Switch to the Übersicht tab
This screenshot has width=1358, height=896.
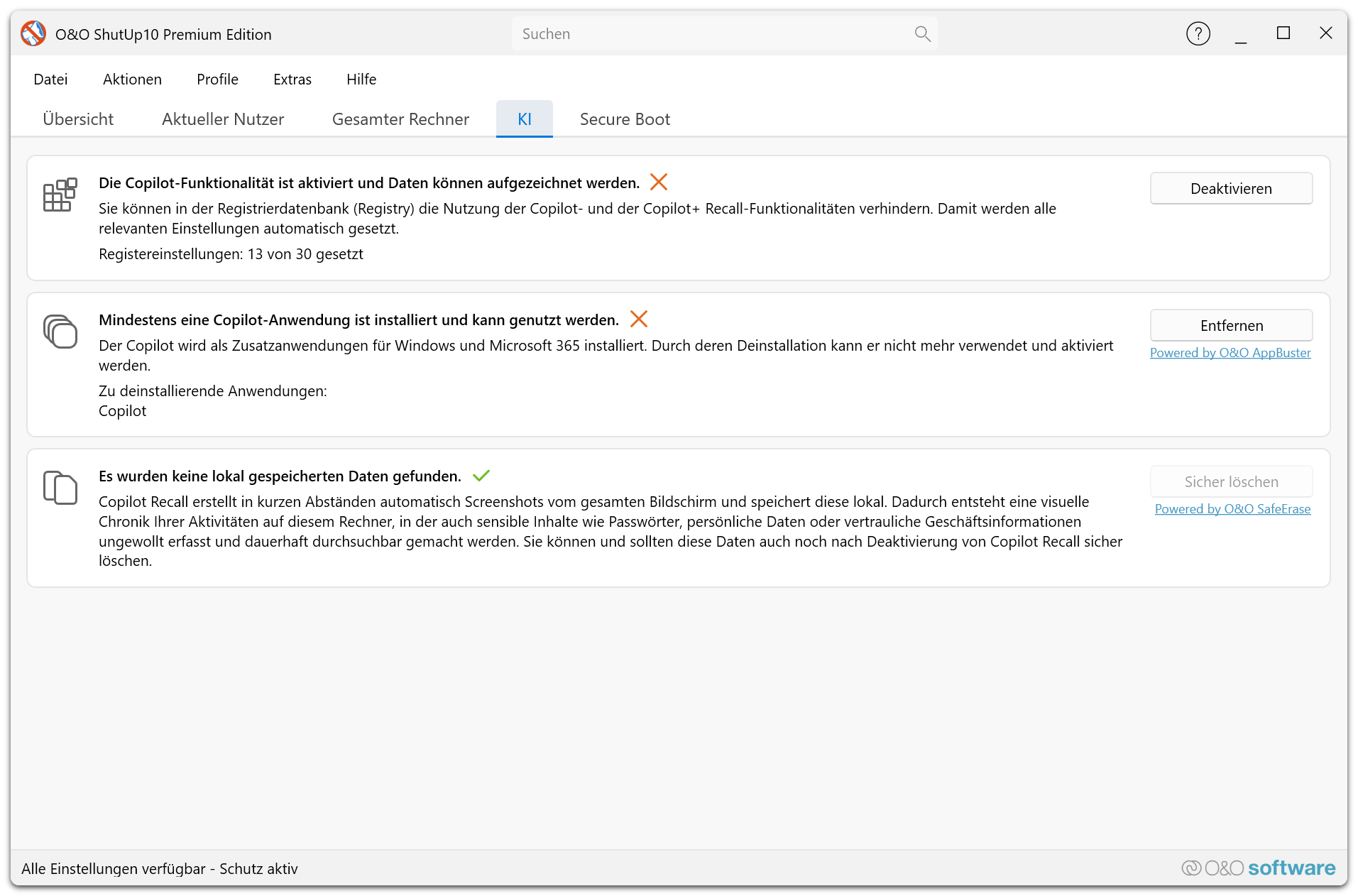point(78,119)
